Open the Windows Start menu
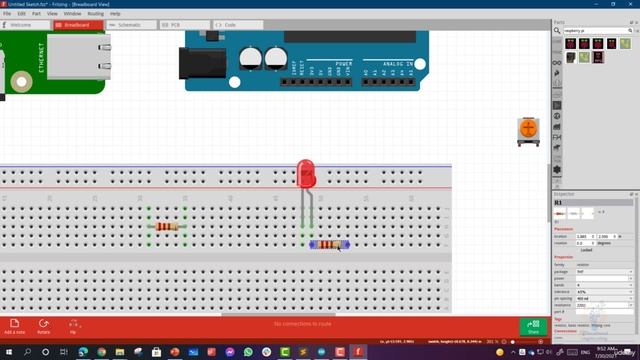This screenshot has width=640, height=360. (x=9, y=352)
